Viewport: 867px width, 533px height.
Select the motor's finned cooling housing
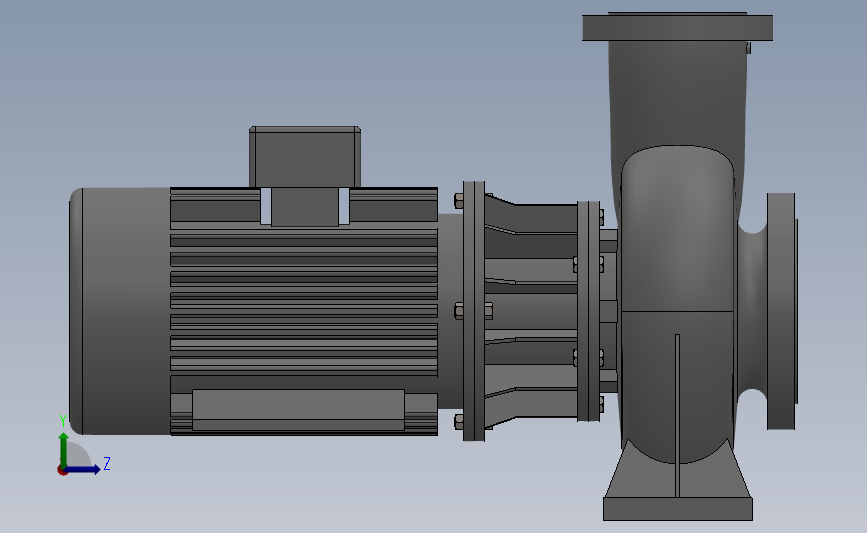coord(304,311)
